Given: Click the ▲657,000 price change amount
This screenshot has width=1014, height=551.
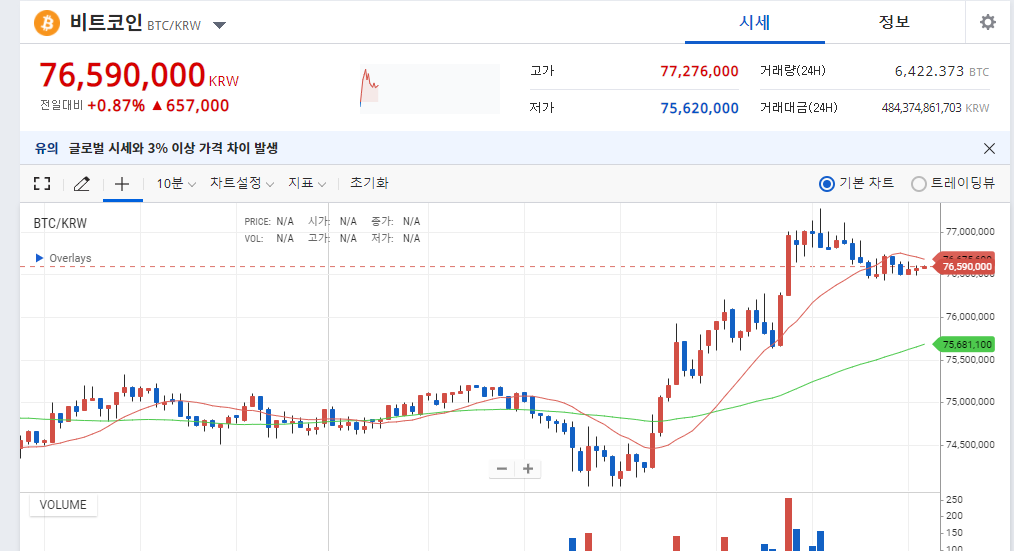Looking at the screenshot, I should click(x=190, y=106).
